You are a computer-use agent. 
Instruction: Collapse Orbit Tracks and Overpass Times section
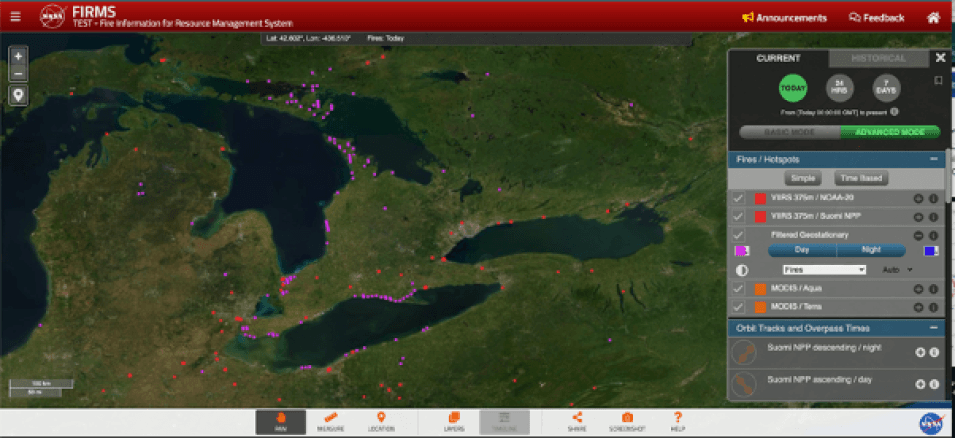click(933, 328)
